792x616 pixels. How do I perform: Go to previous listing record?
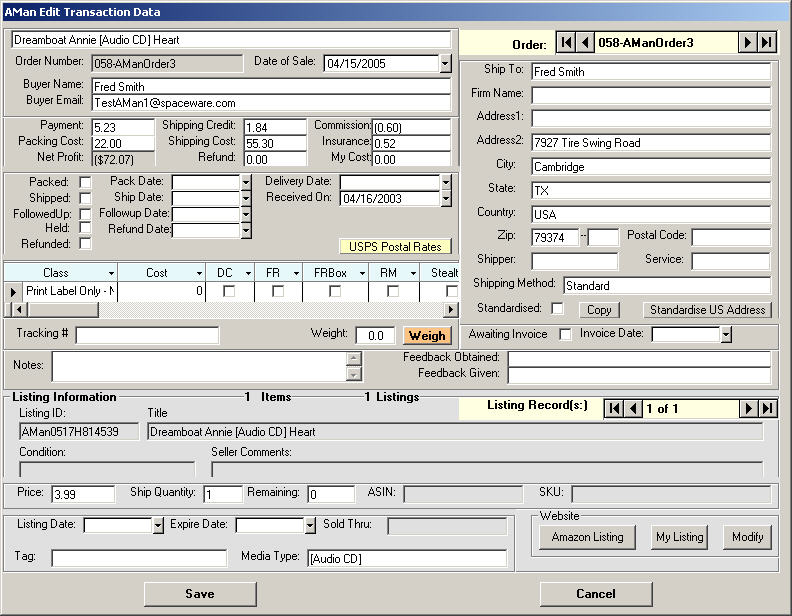633,408
